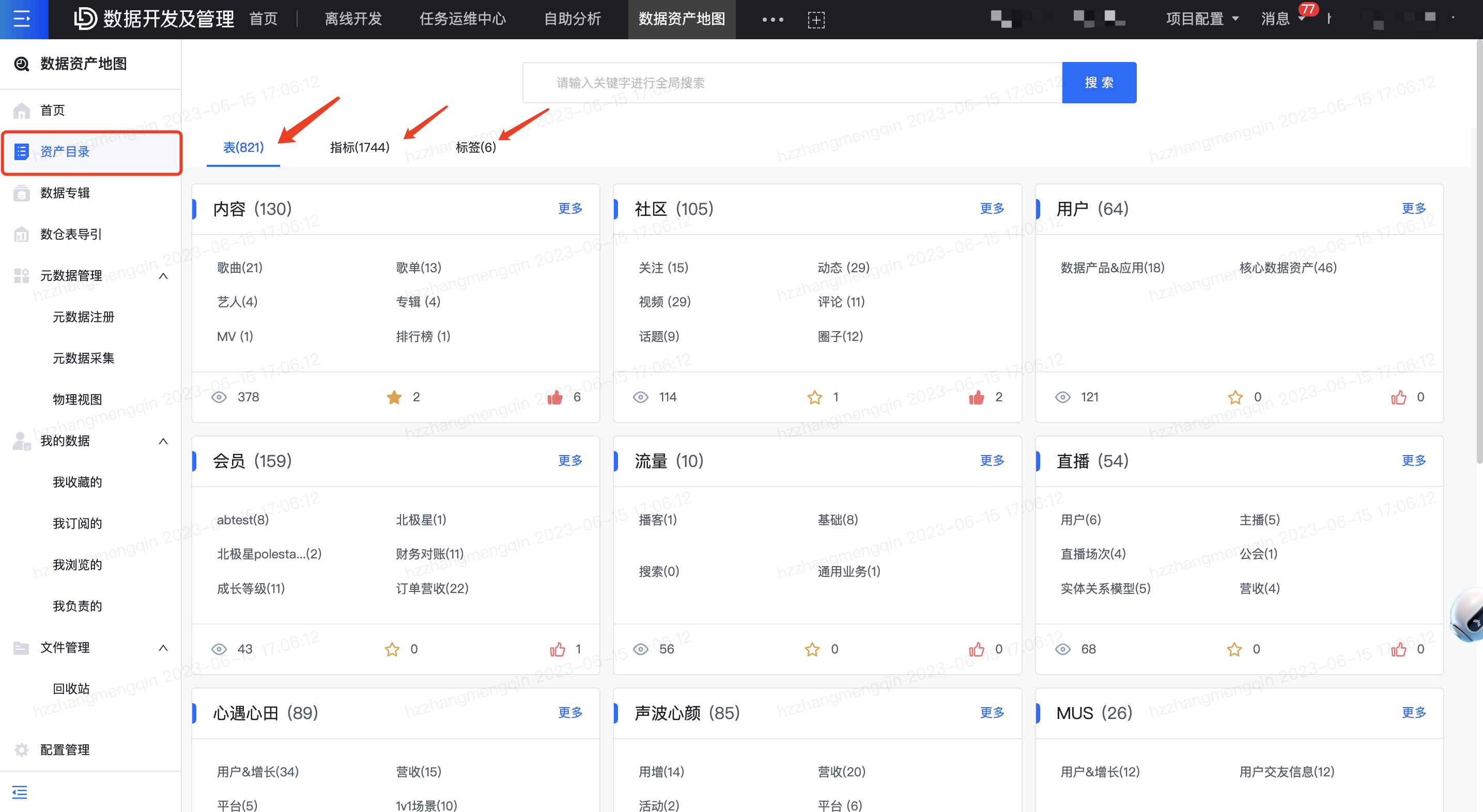
Task: Open the 项目配置 dropdown
Action: tap(1202, 19)
